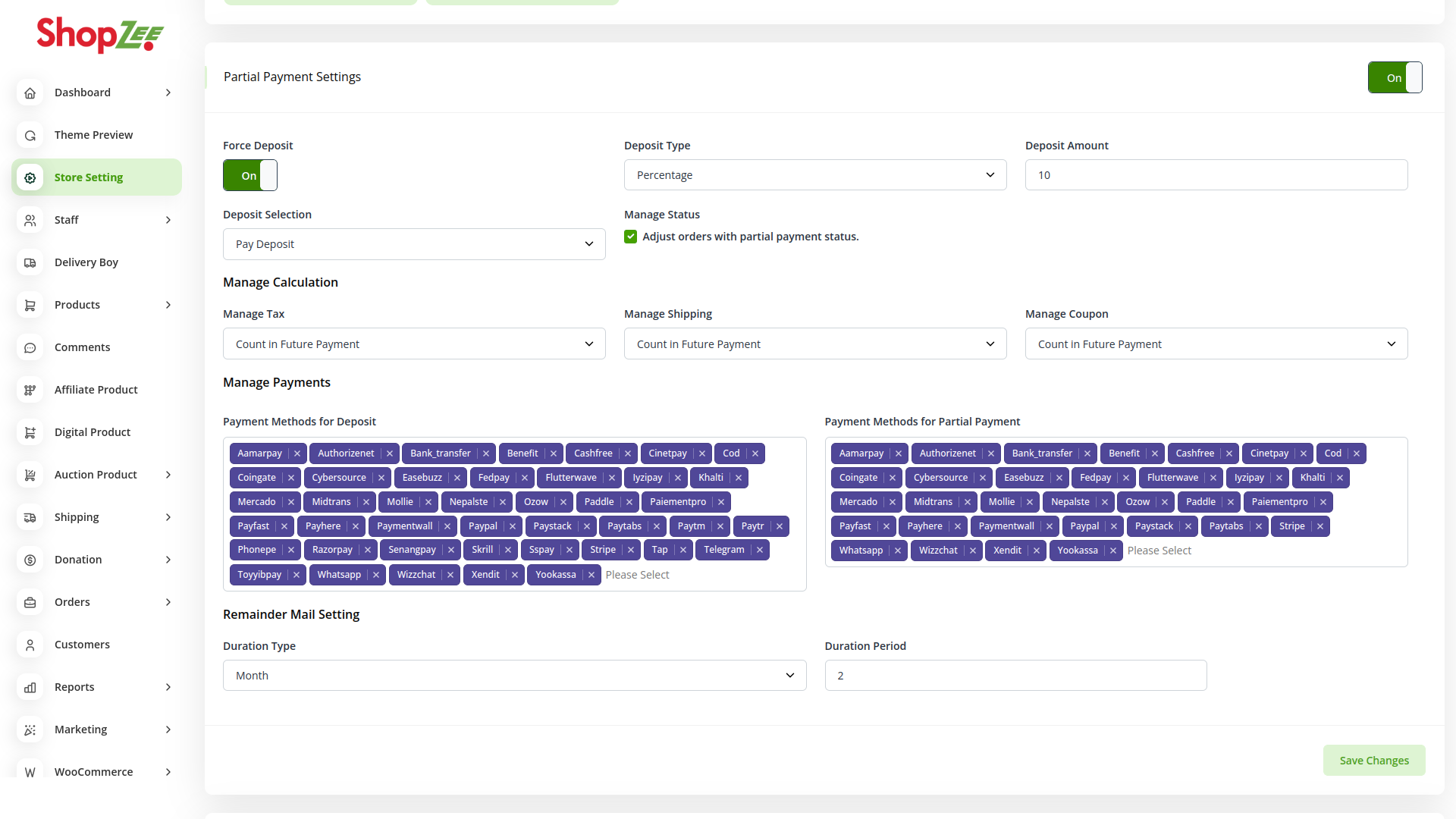Click the Donation coin icon
The width and height of the screenshot is (1456, 819).
point(30,560)
